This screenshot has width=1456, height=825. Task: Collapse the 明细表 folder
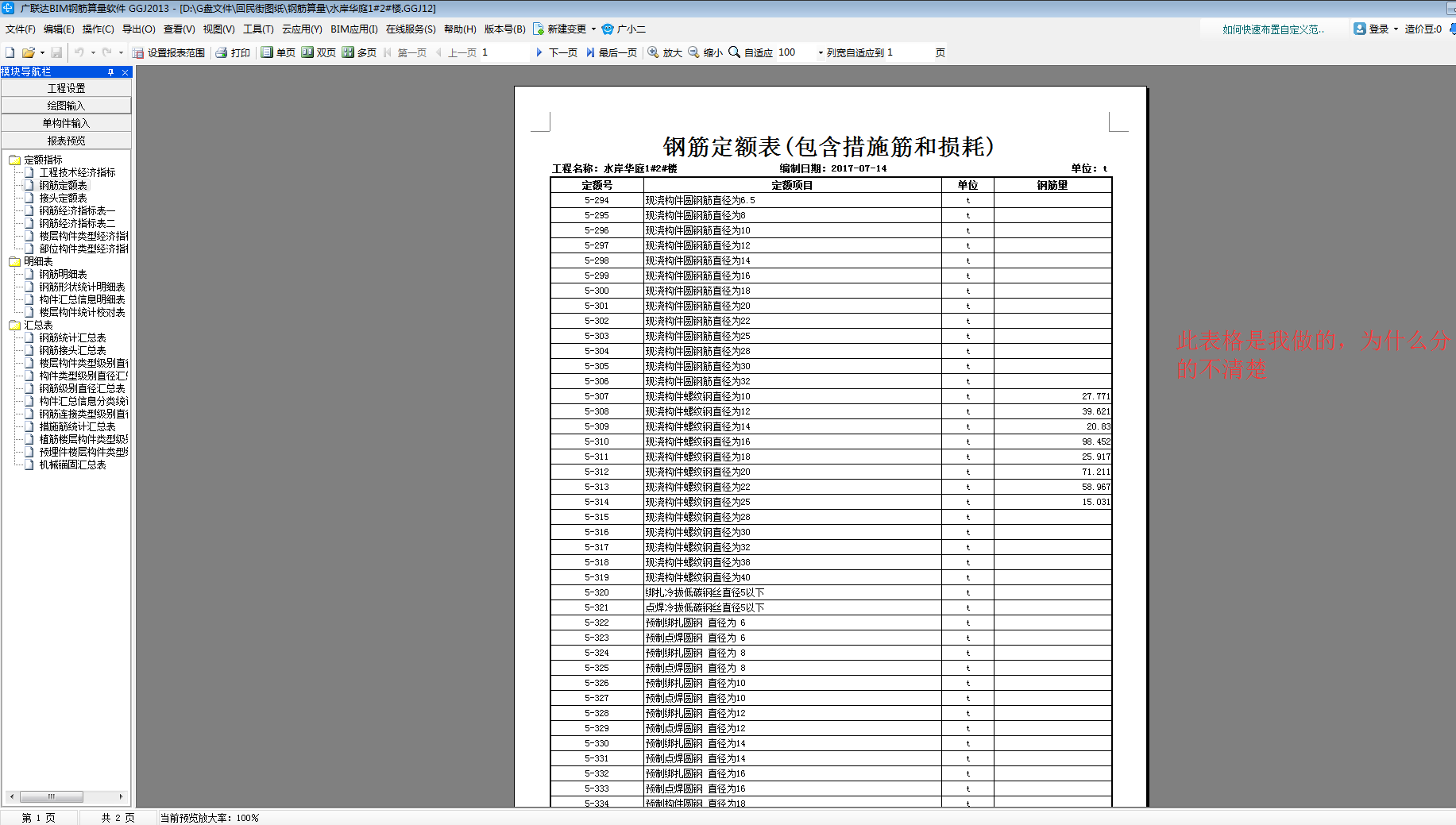click(x=14, y=262)
